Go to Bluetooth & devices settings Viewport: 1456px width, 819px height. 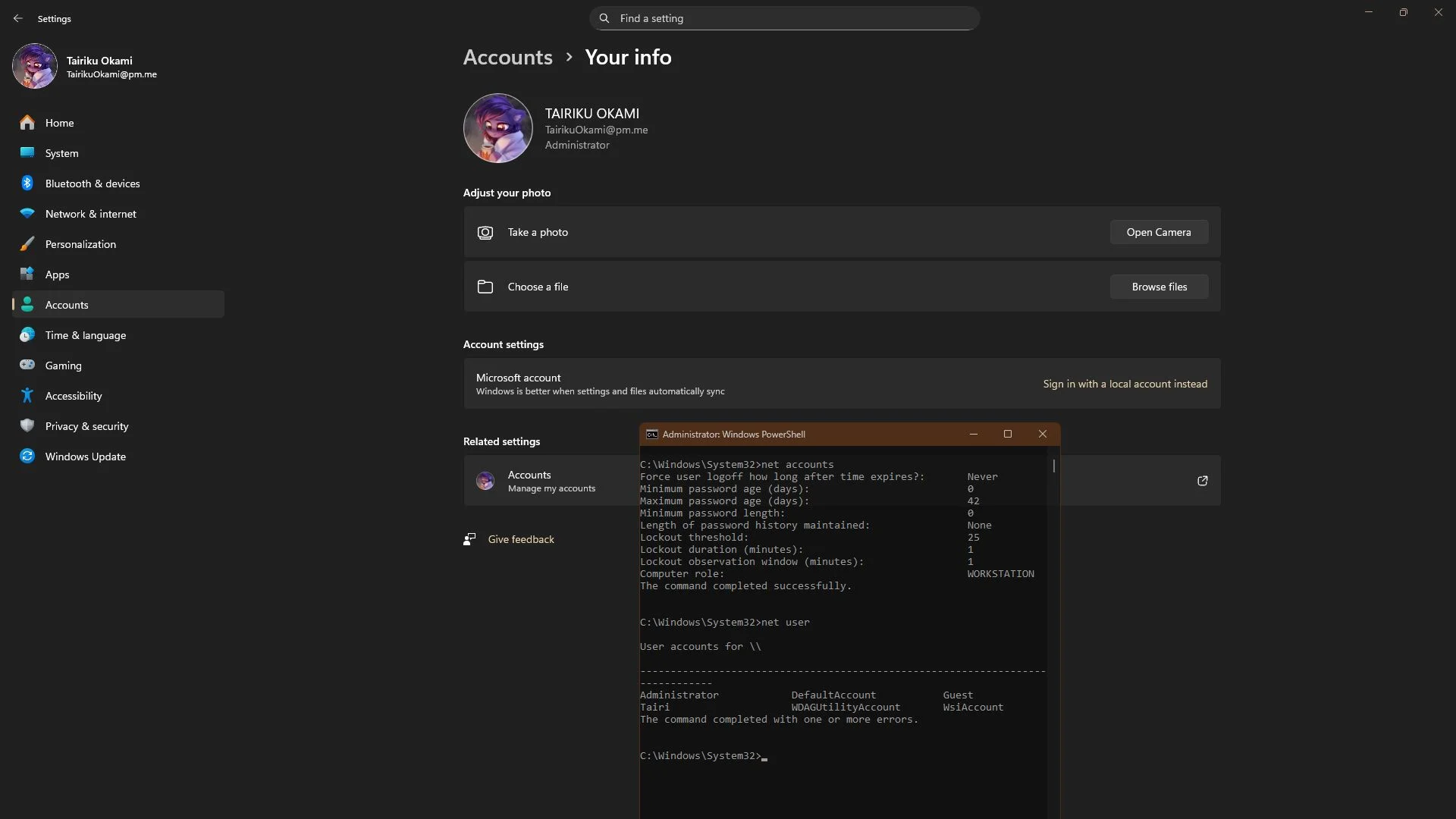click(x=118, y=184)
